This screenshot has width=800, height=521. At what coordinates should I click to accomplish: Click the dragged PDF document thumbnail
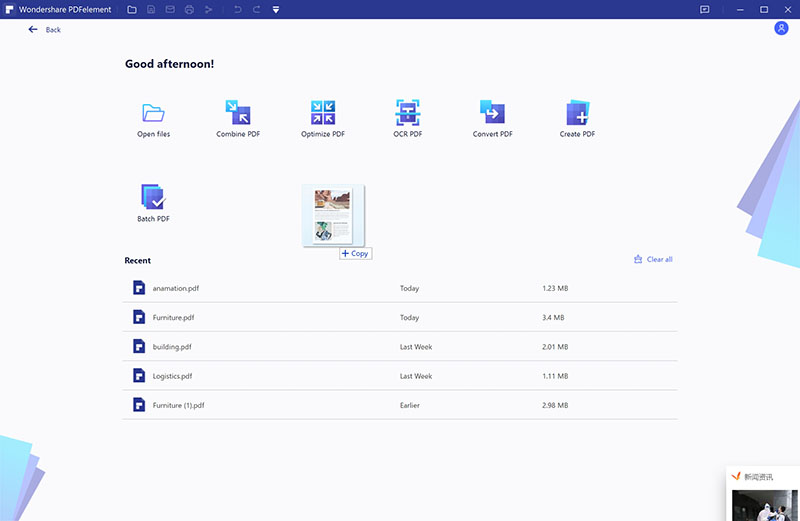pyautogui.click(x=333, y=215)
